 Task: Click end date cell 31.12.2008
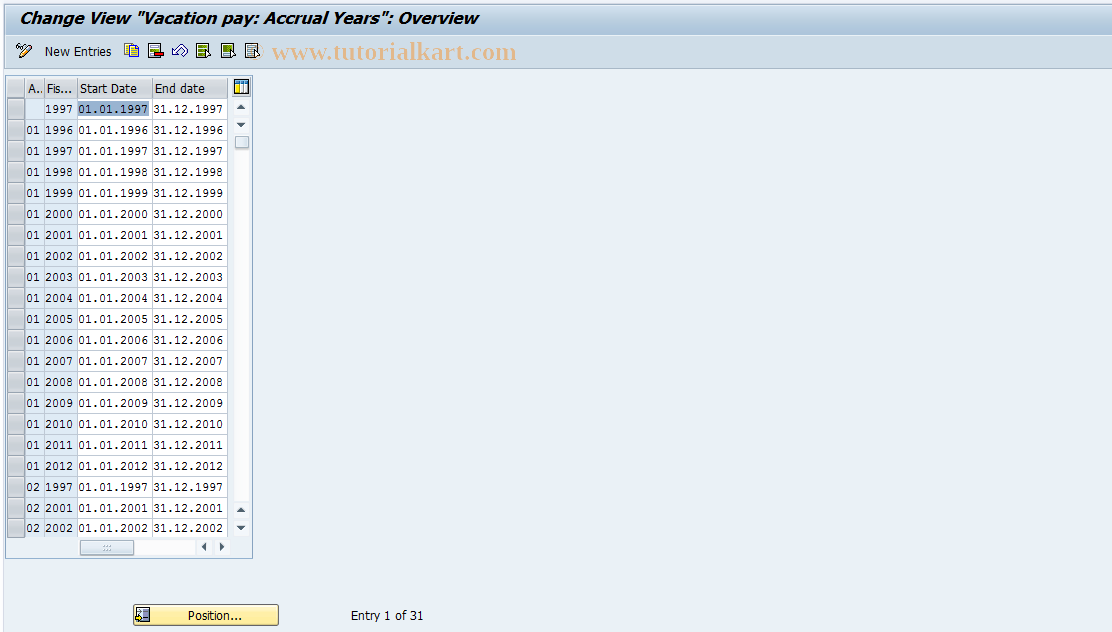coord(189,382)
